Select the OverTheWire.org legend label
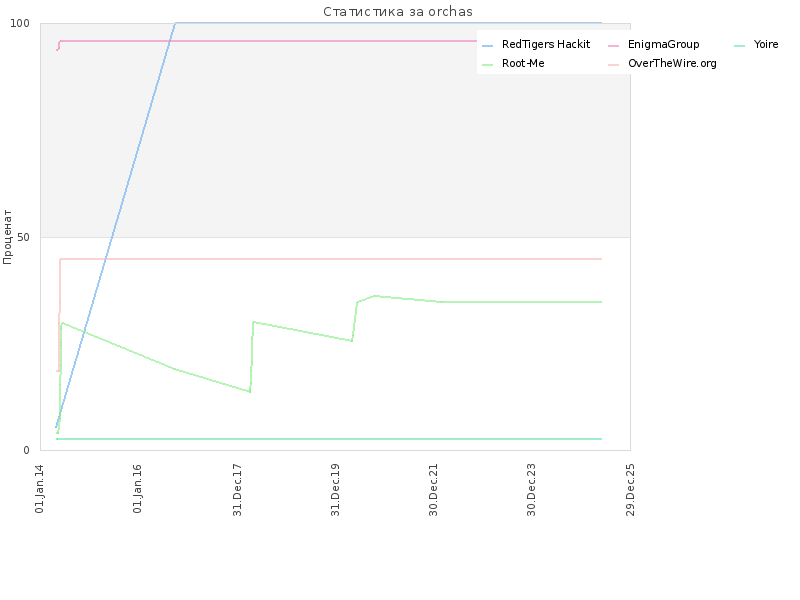Viewport: 800px width, 600px height. (x=672, y=63)
